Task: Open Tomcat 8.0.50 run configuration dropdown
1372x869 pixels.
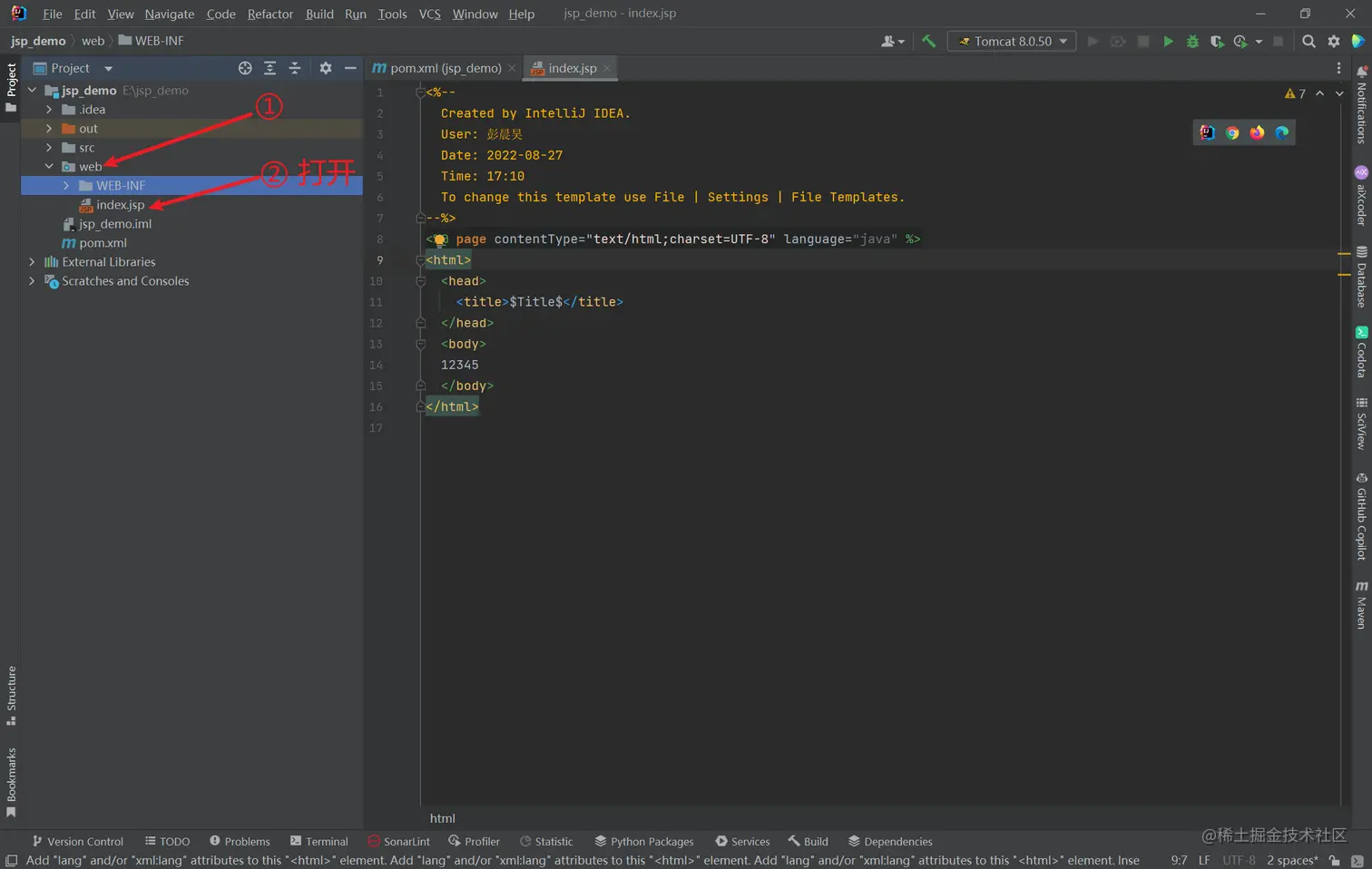Action: click(x=1012, y=42)
